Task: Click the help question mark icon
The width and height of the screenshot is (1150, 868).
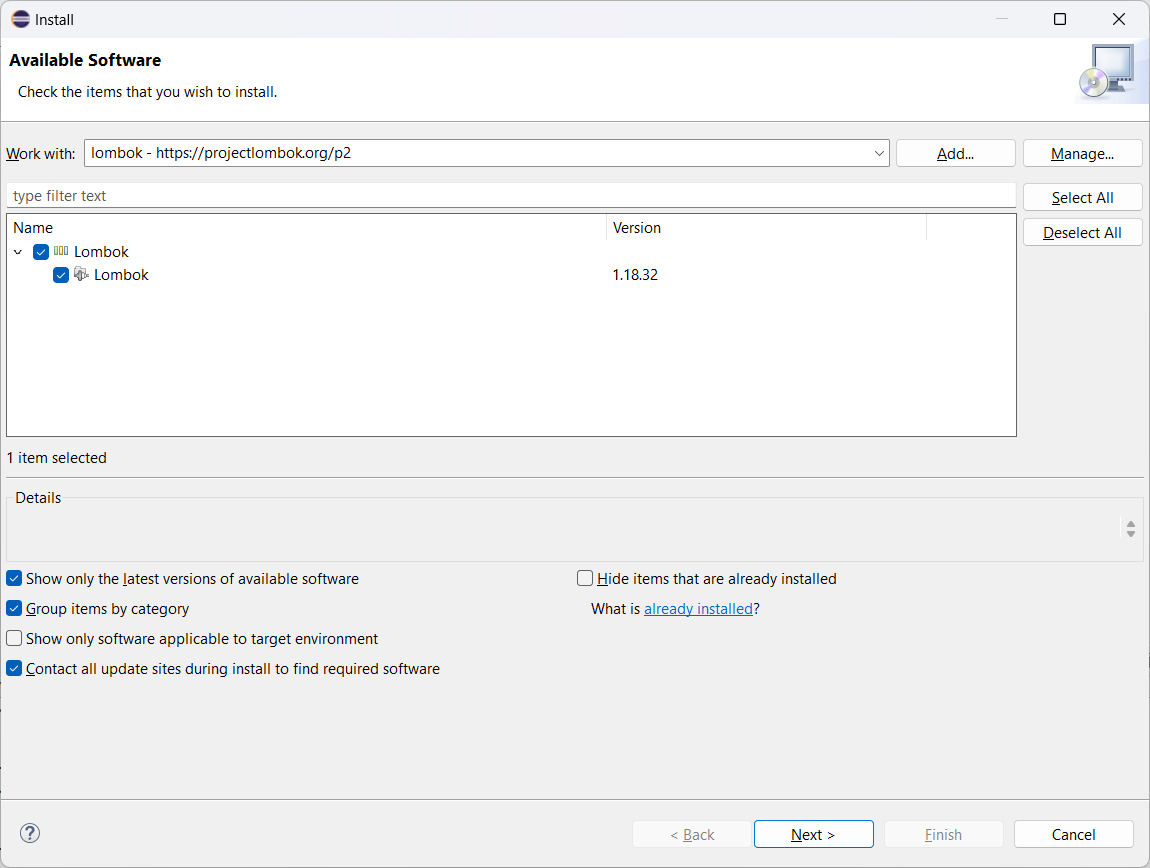Action: [x=30, y=833]
